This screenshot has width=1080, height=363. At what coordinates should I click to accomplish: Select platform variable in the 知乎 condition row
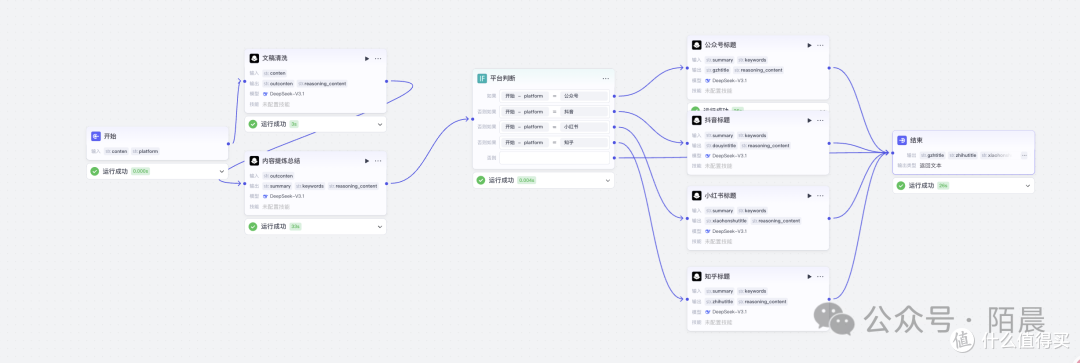click(x=524, y=143)
